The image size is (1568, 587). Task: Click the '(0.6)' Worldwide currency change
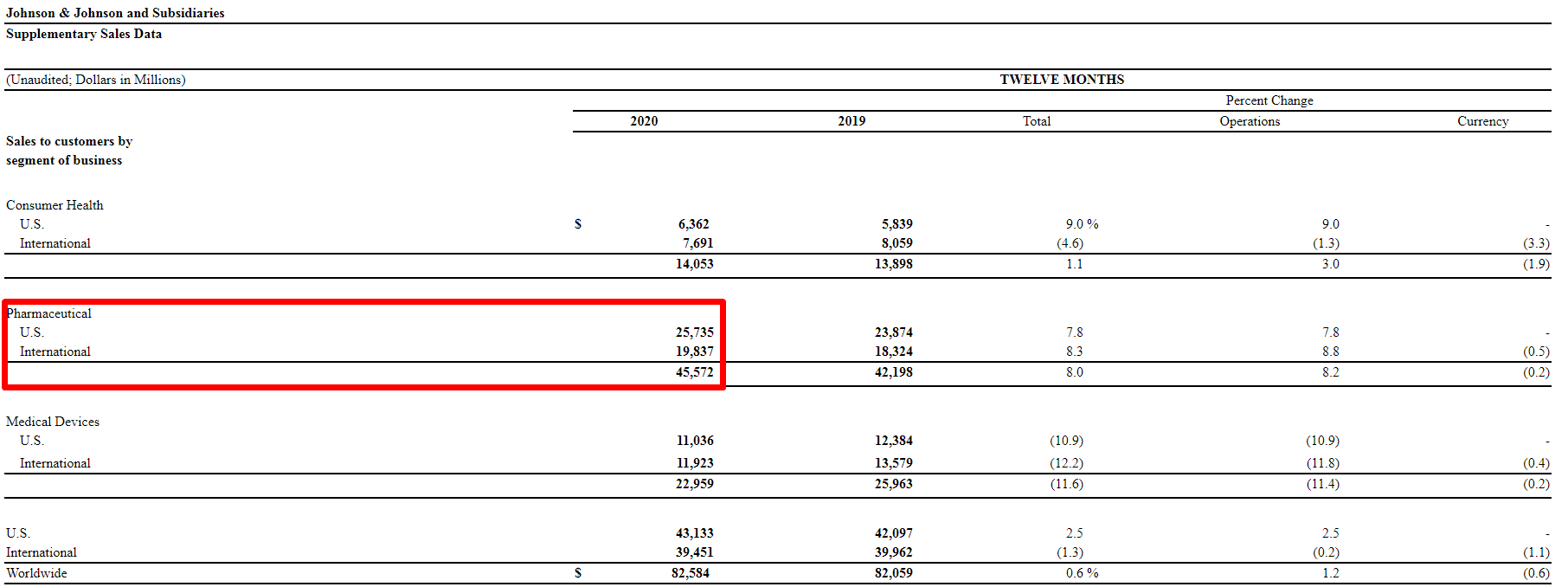[x=1536, y=573]
